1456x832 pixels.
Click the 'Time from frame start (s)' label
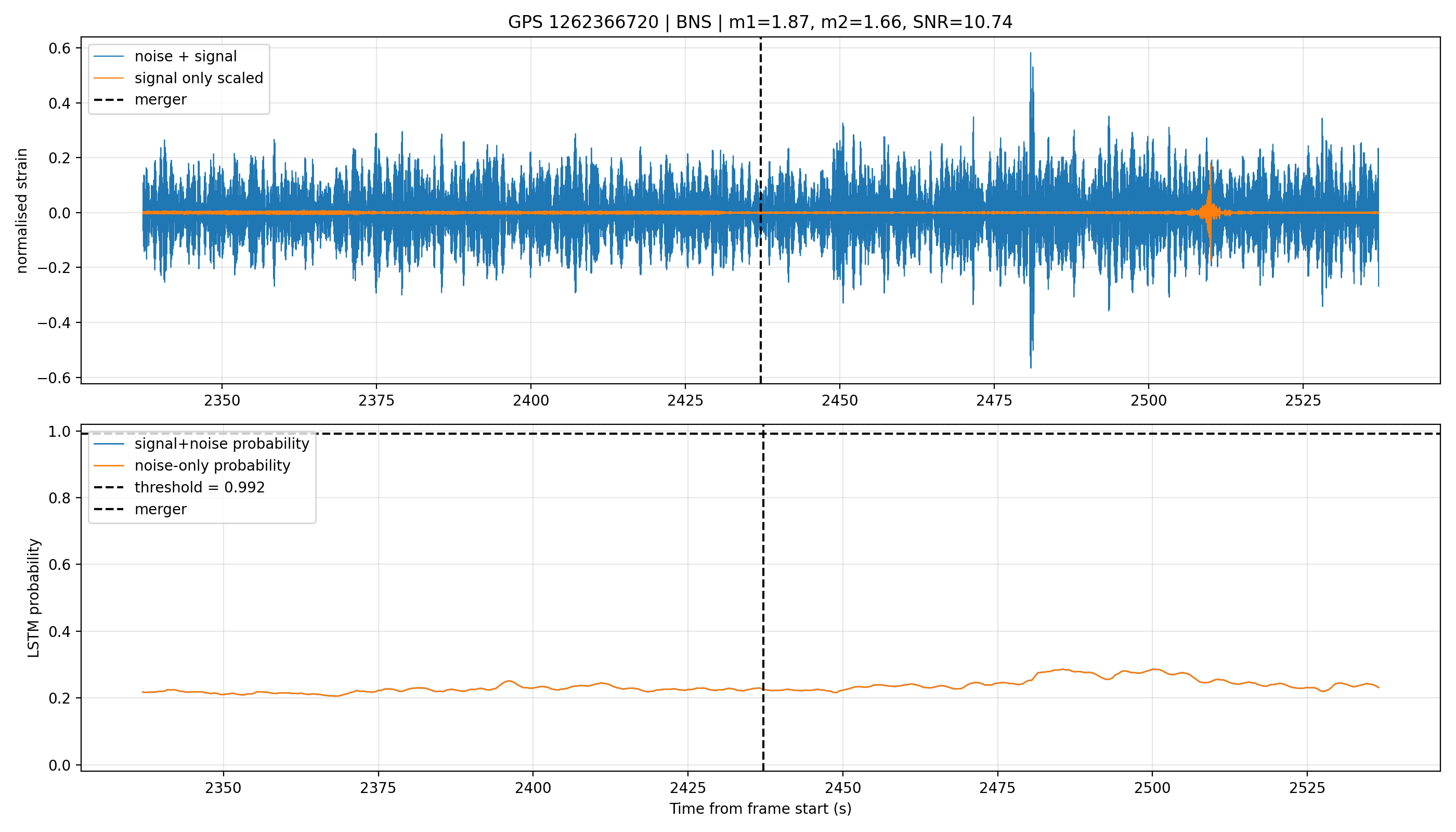761,809
